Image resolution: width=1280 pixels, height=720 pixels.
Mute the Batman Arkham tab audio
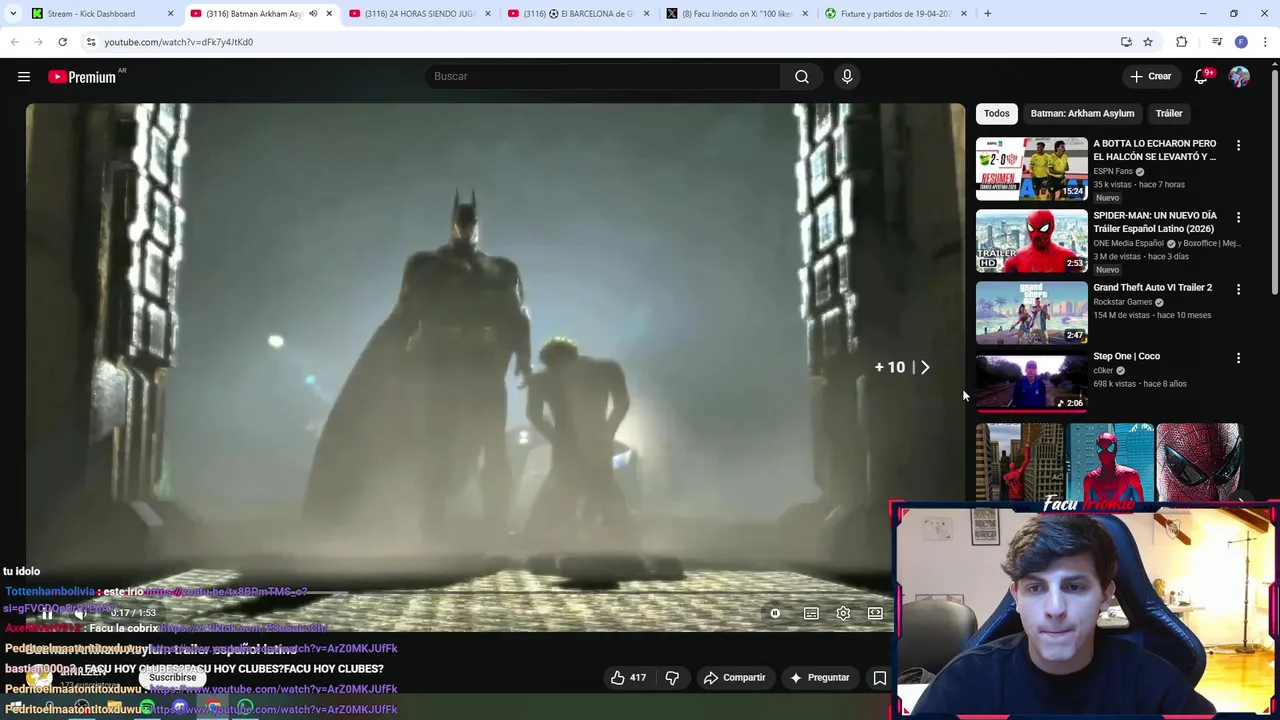(x=313, y=14)
